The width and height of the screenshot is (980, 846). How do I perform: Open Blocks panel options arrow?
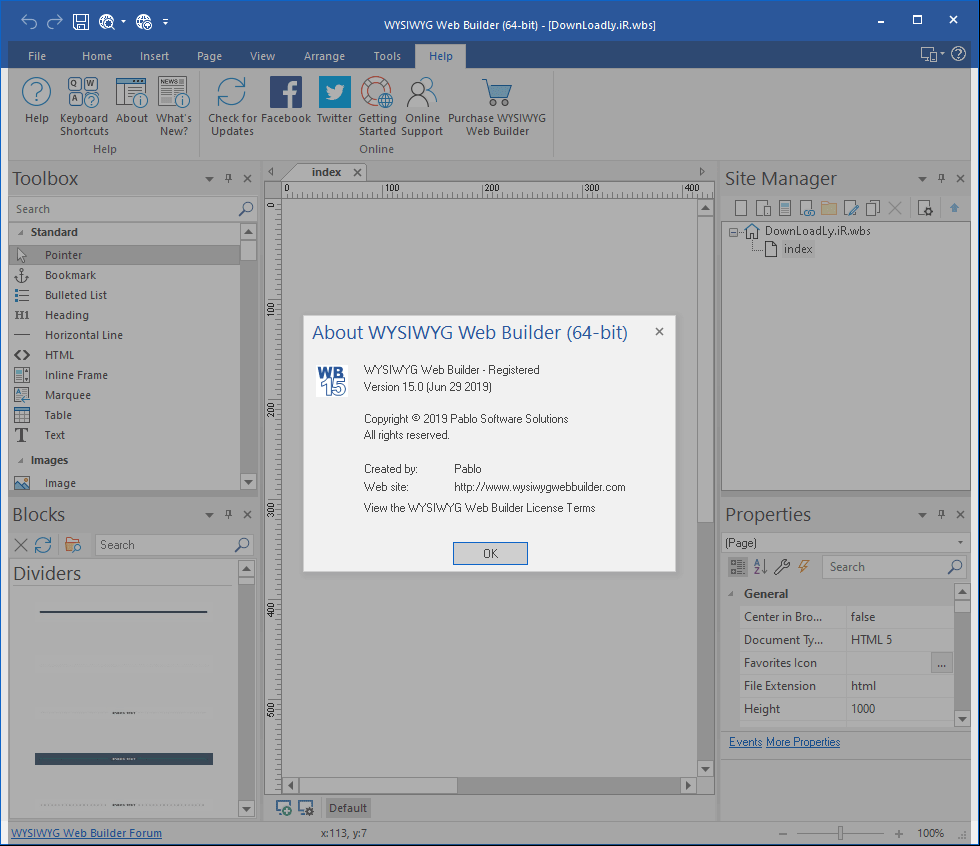pos(209,515)
